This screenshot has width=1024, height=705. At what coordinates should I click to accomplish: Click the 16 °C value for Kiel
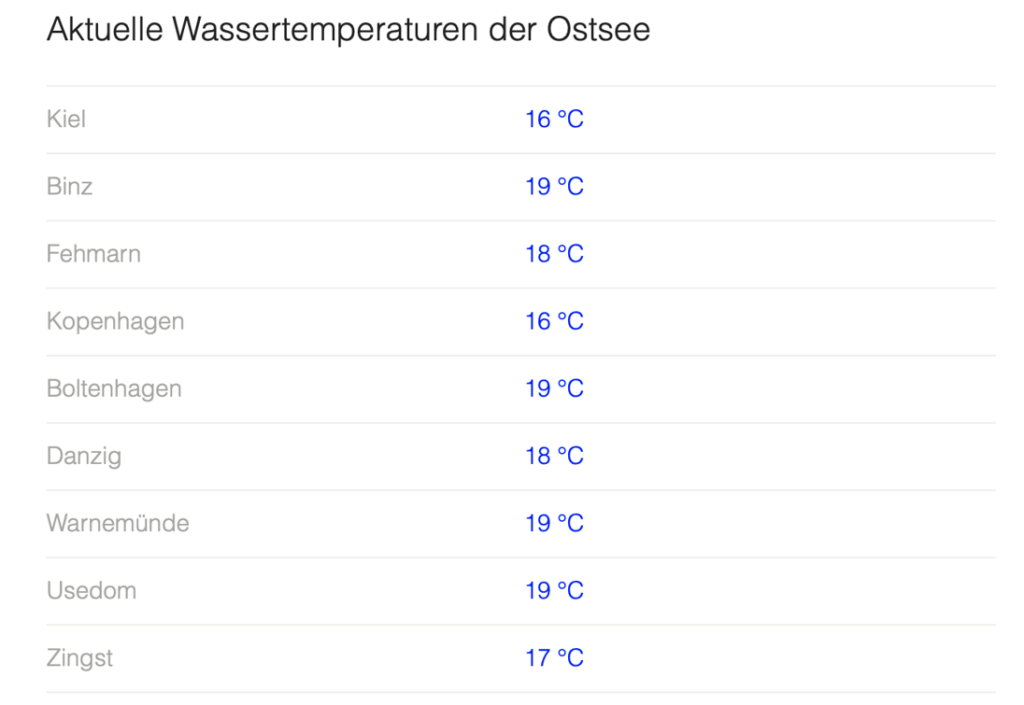tap(554, 119)
